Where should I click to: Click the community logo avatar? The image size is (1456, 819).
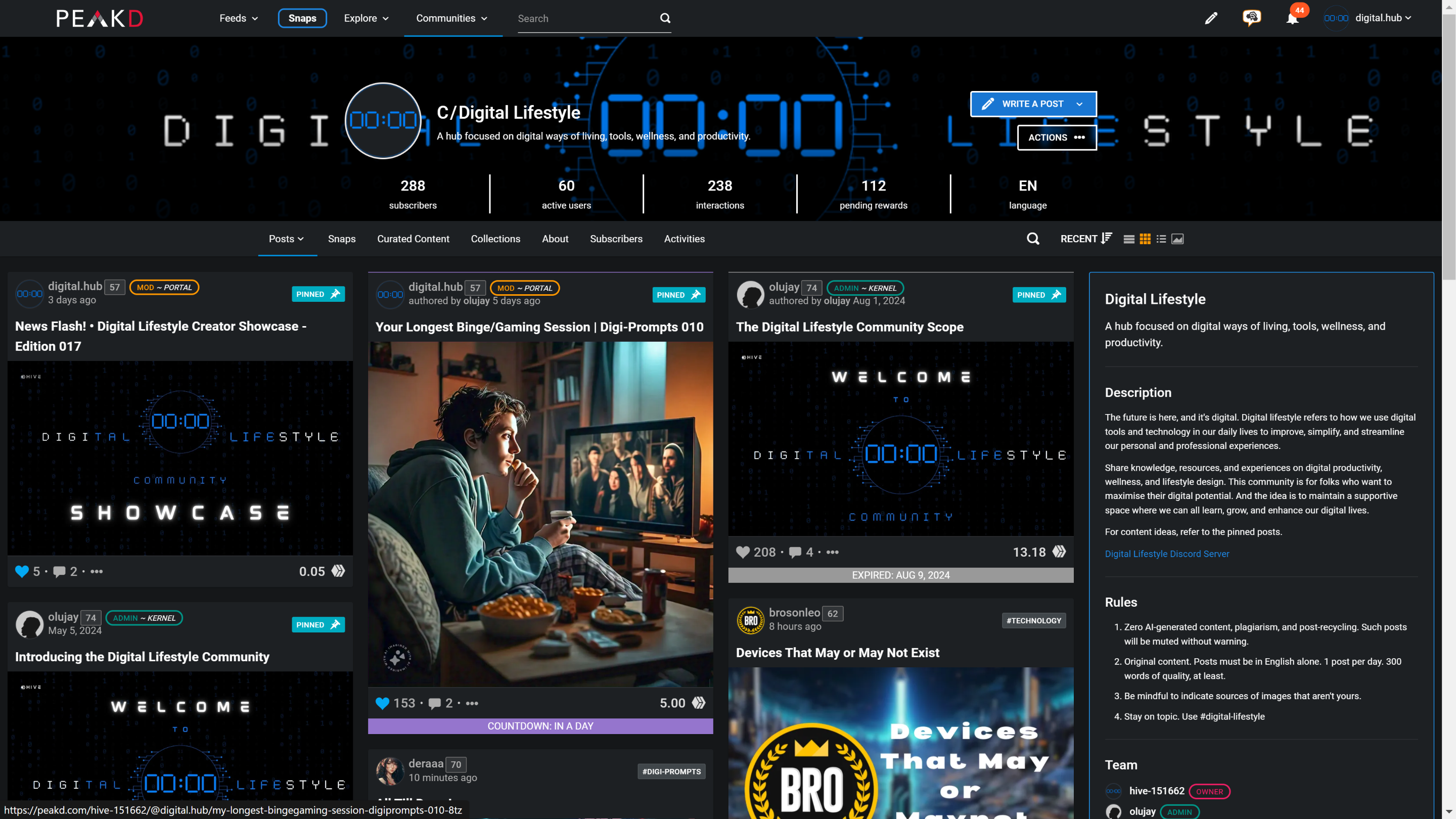[383, 120]
